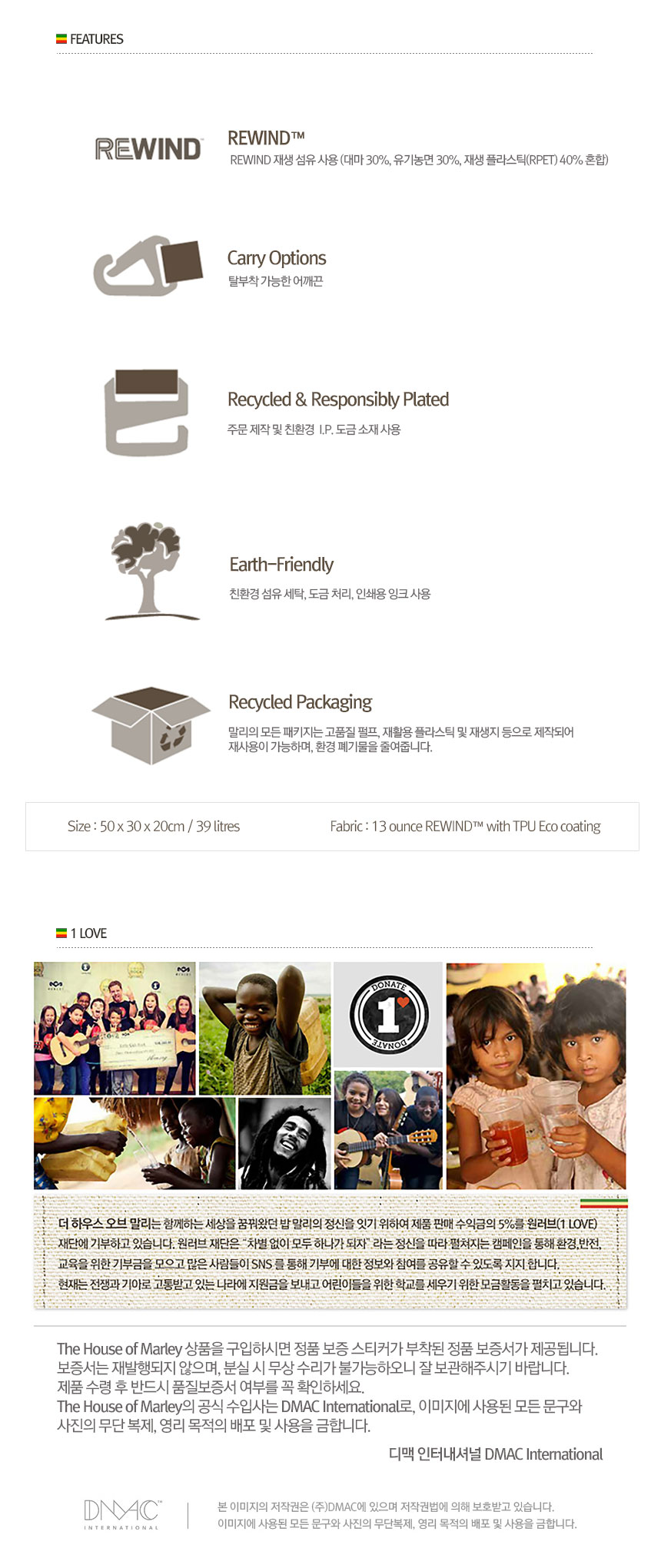Click the Size 50 x 30 x 20cm text

pos(154,827)
